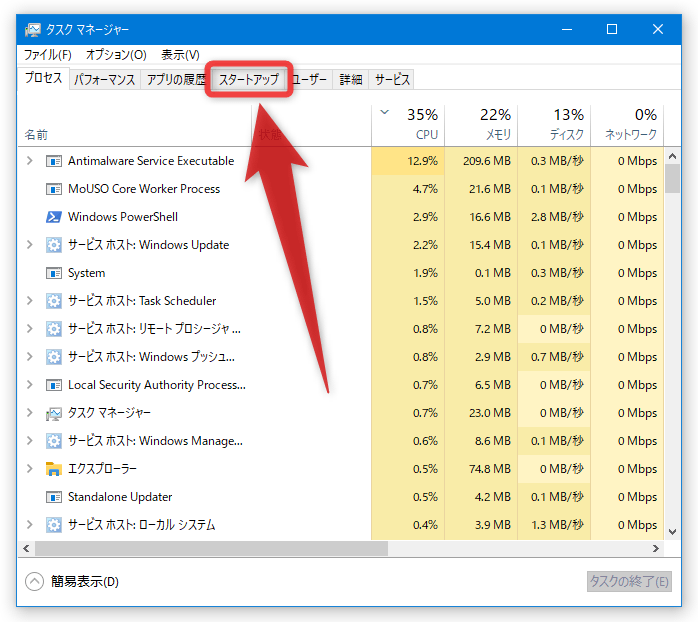Sort by the 名前 column header
This screenshot has height=622, width=698.
coord(135,125)
